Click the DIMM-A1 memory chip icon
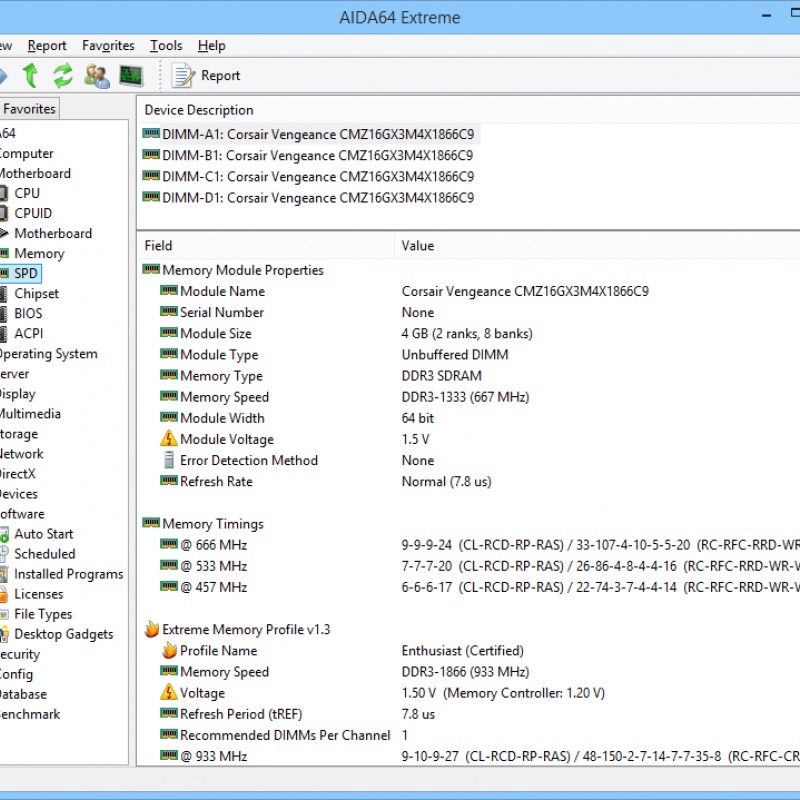Image resolution: width=800 pixels, height=800 pixels. (x=151, y=133)
